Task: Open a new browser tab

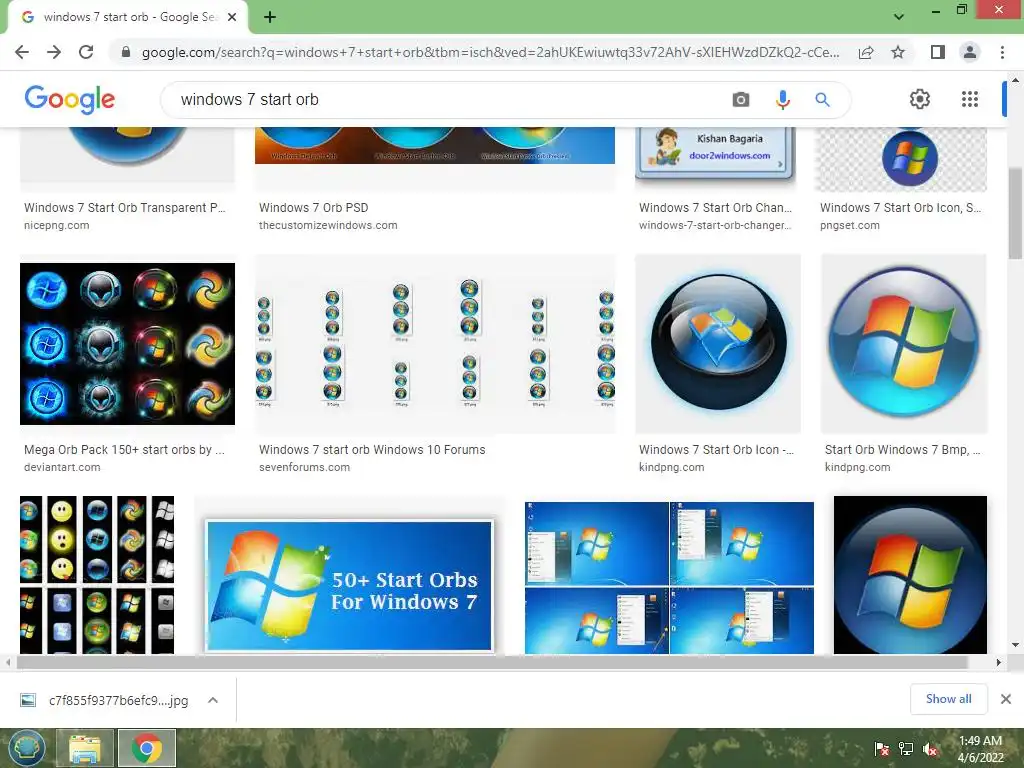Action: point(270,17)
